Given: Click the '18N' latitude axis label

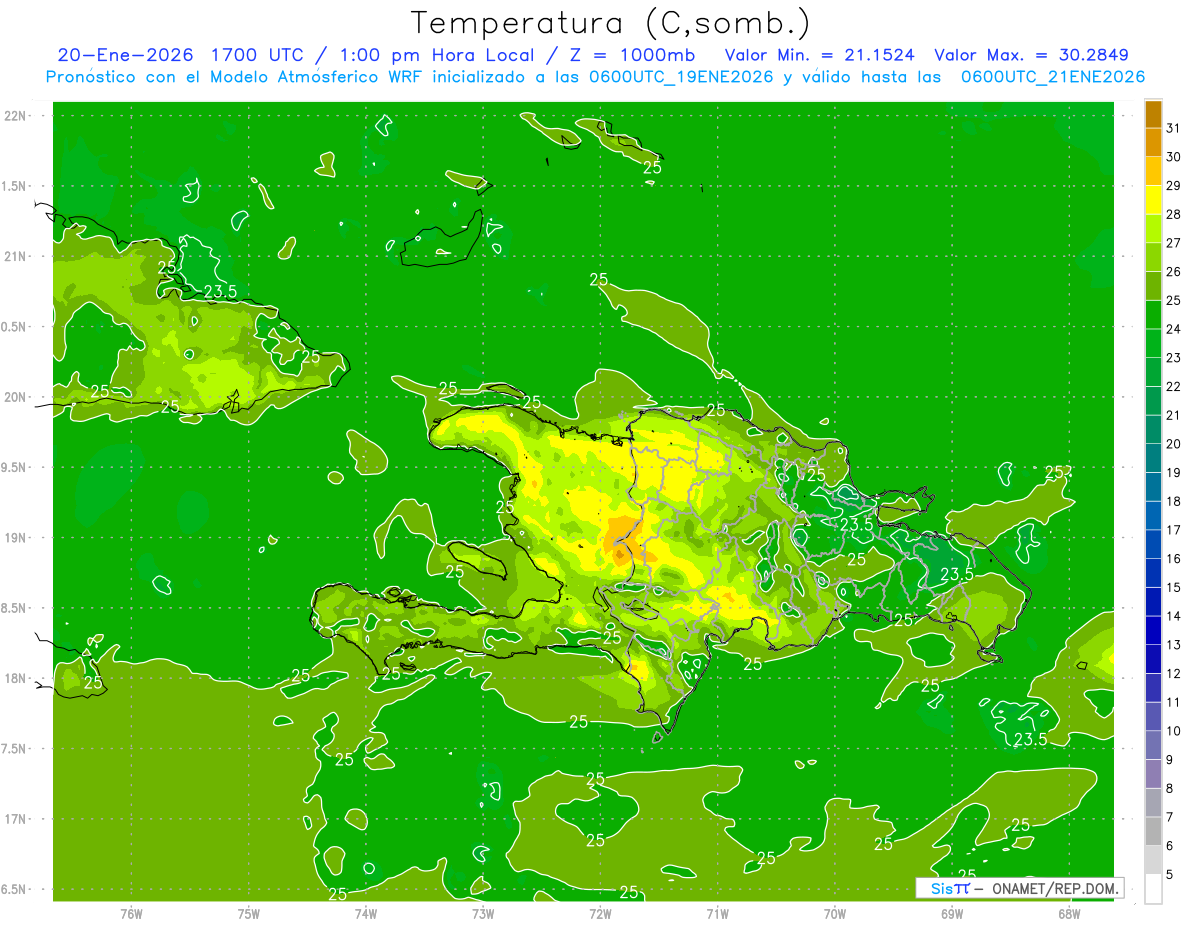Looking at the screenshot, I should tap(15, 678).
